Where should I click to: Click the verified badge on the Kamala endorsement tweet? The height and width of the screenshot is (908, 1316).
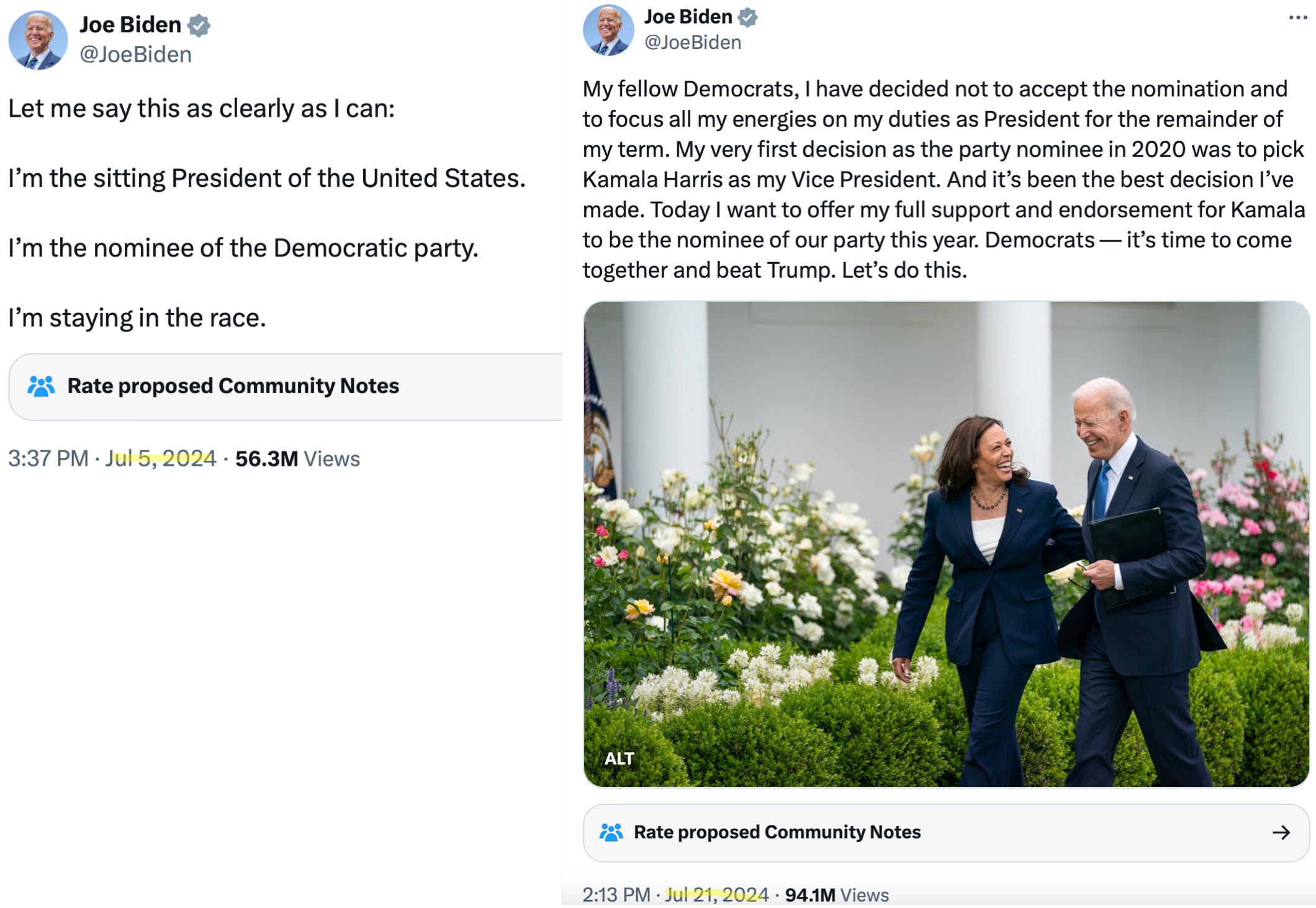[x=747, y=17]
